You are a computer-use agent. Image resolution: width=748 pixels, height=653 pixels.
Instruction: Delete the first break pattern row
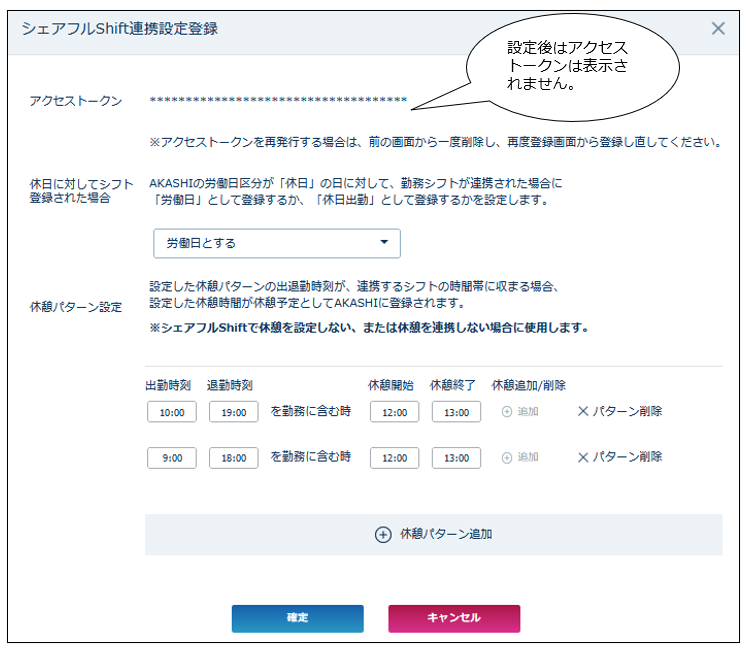coord(620,411)
